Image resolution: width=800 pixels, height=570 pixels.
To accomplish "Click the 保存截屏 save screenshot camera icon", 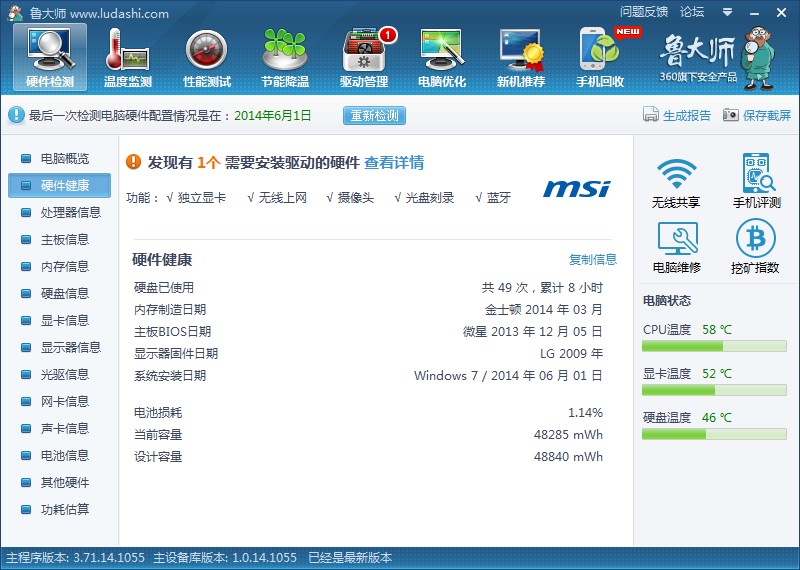I will 731,115.
